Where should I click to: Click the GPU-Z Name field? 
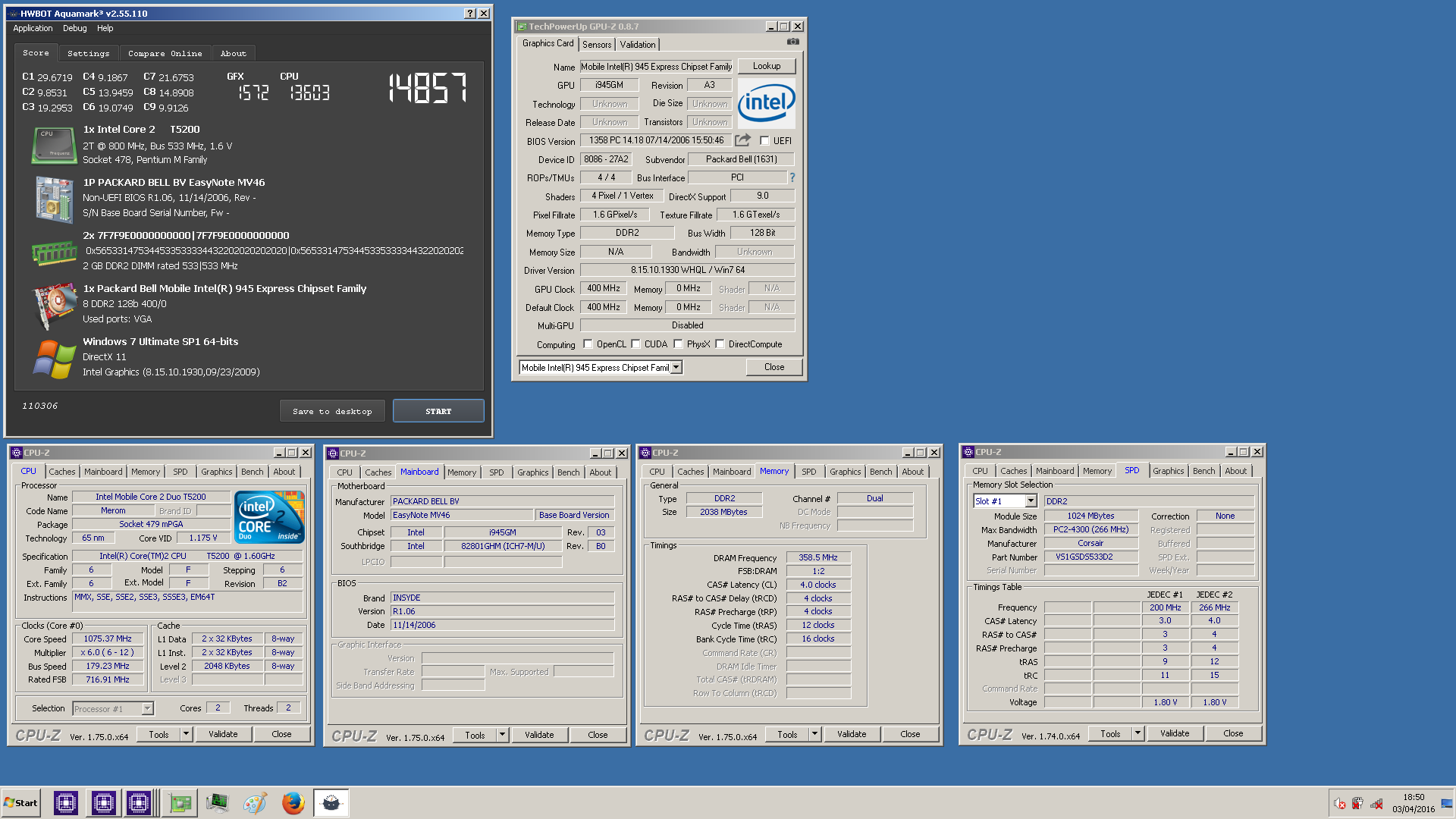tap(656, 67)
